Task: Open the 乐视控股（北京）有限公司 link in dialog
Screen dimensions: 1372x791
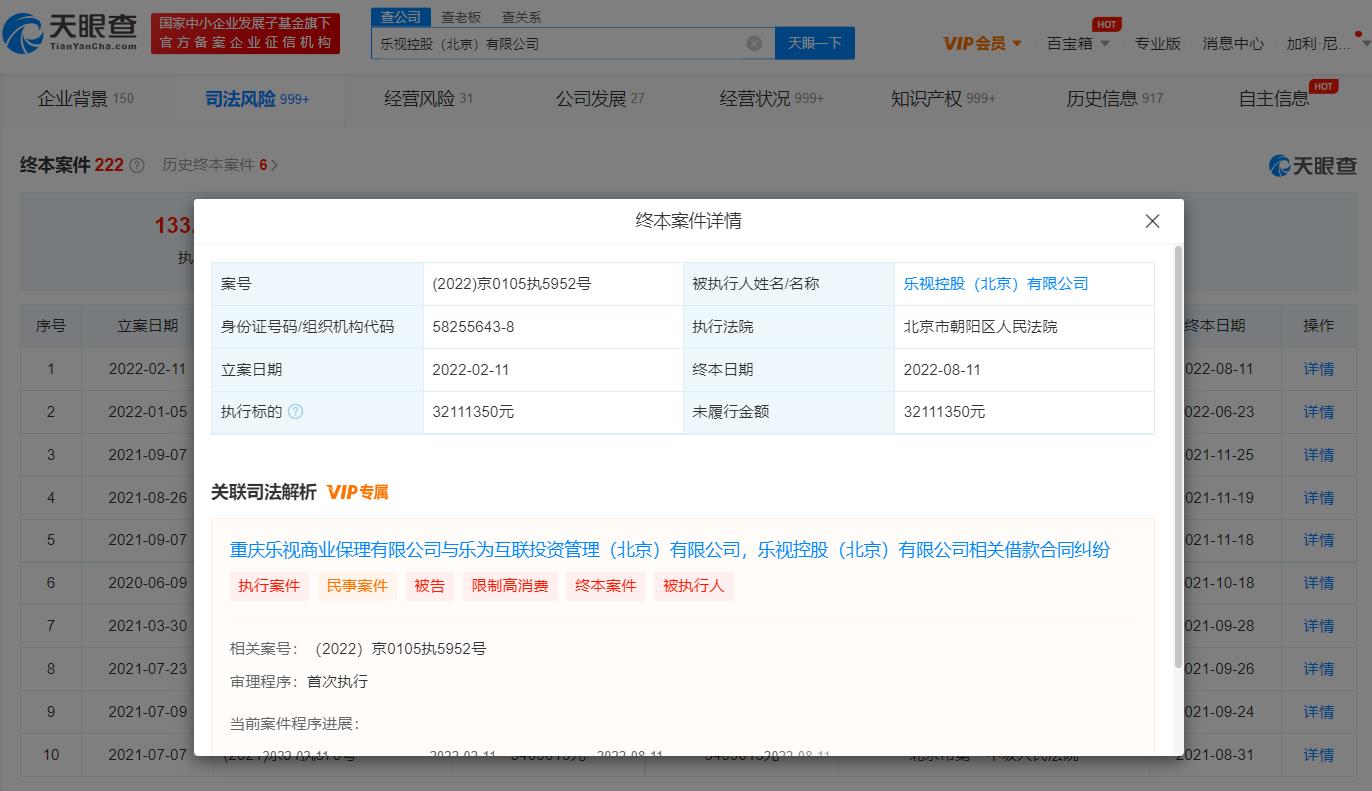Action: [x=996, y=283]
